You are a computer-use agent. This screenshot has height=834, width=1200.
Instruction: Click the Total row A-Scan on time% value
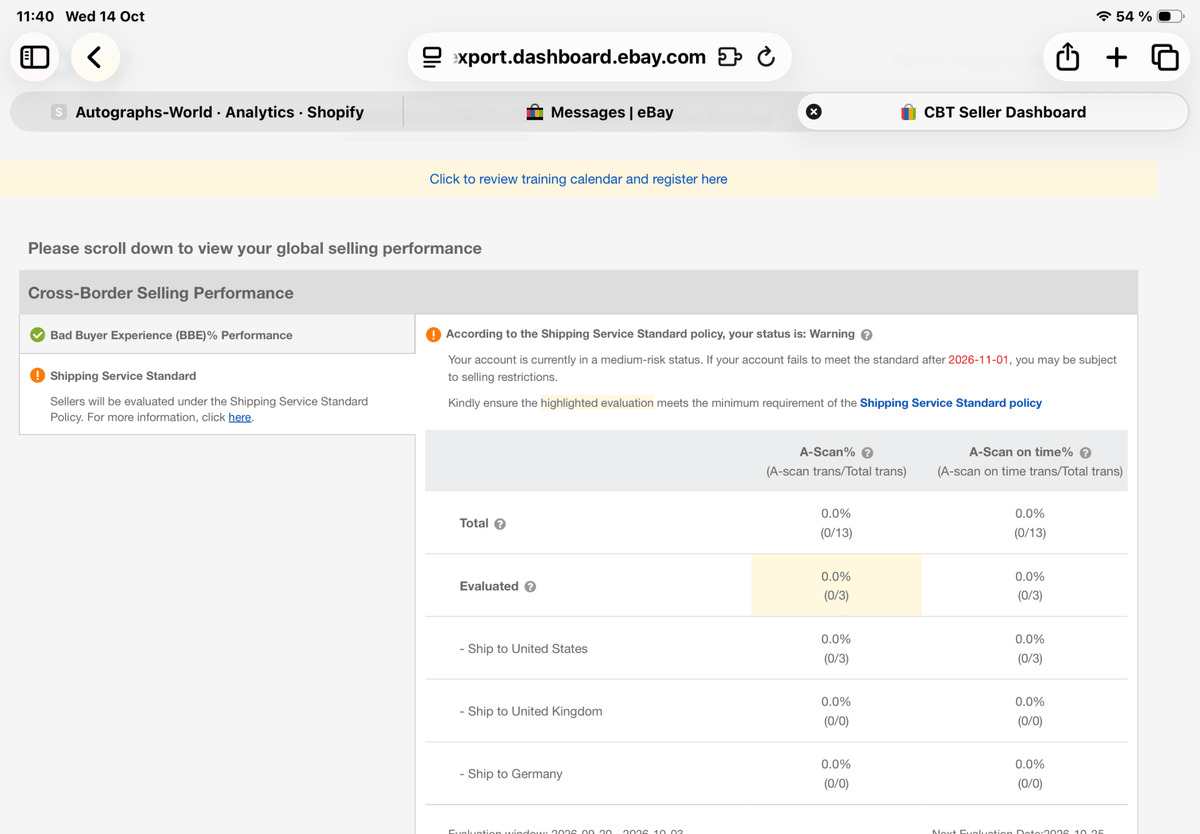tap(1030, 523)
